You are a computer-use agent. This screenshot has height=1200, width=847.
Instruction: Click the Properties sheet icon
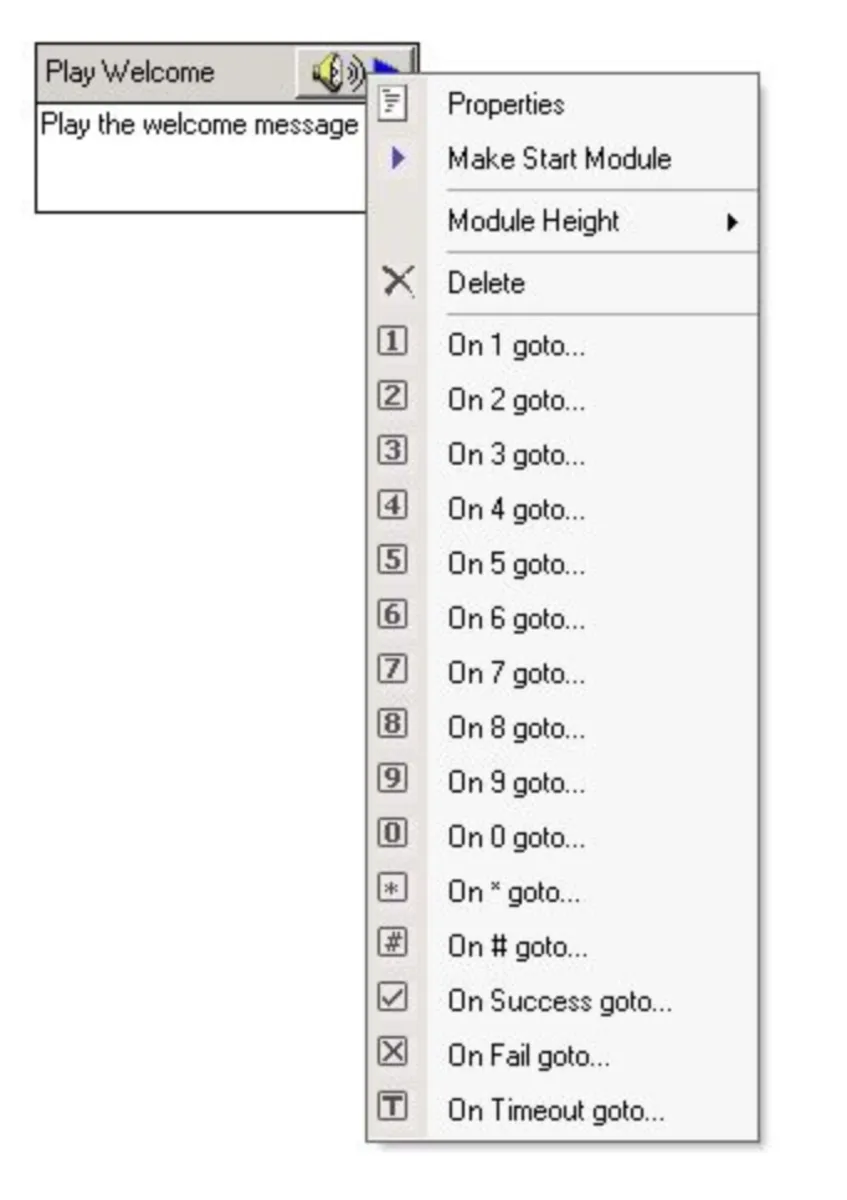[x=395, y=104]
